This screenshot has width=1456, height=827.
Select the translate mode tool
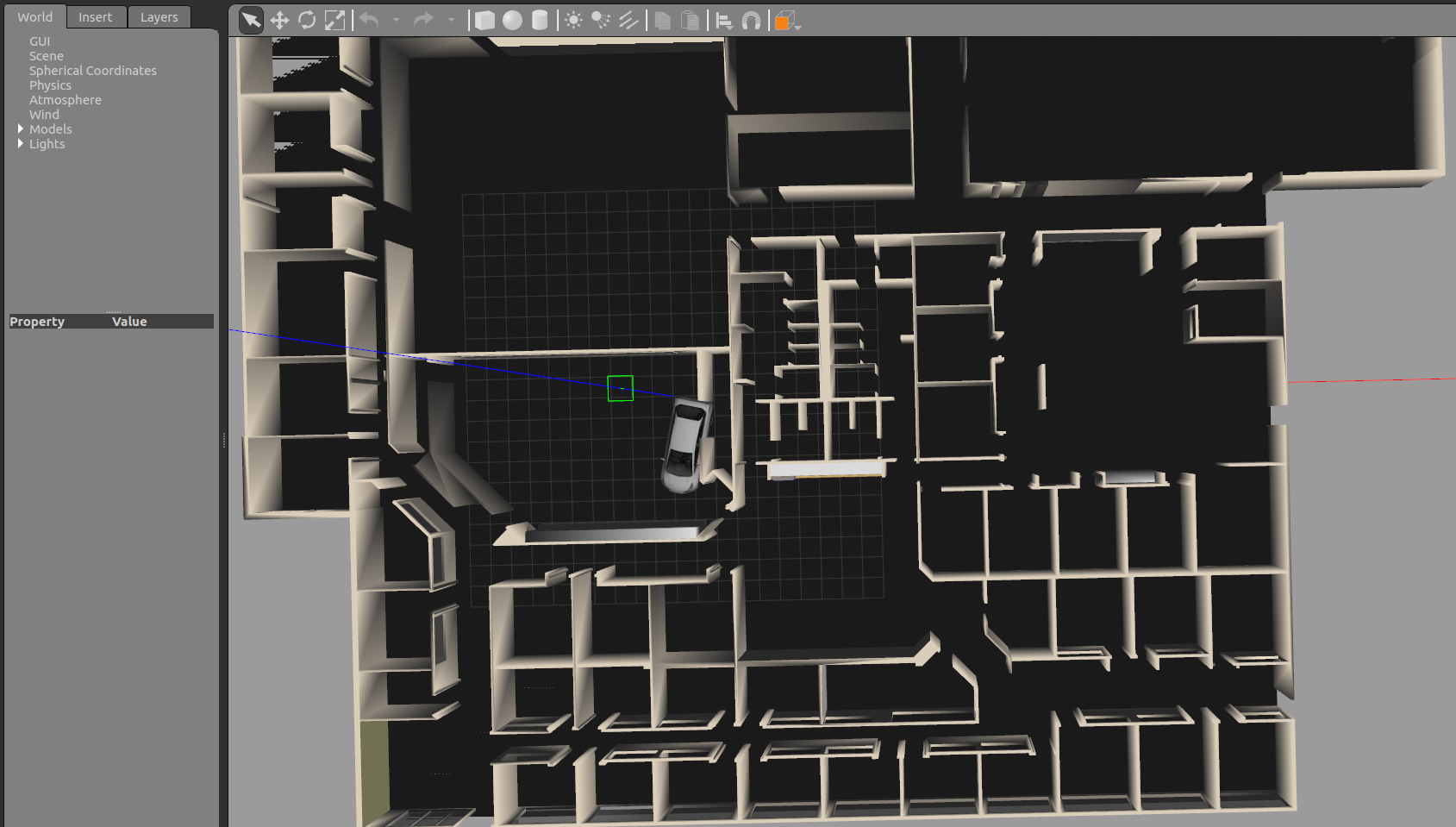point(279,20)
